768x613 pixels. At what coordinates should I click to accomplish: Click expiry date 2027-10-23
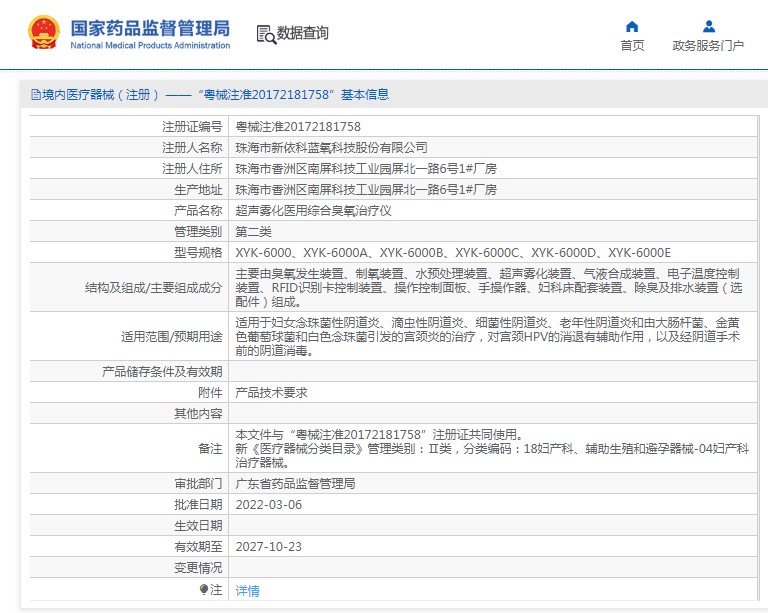pos(268,547)
